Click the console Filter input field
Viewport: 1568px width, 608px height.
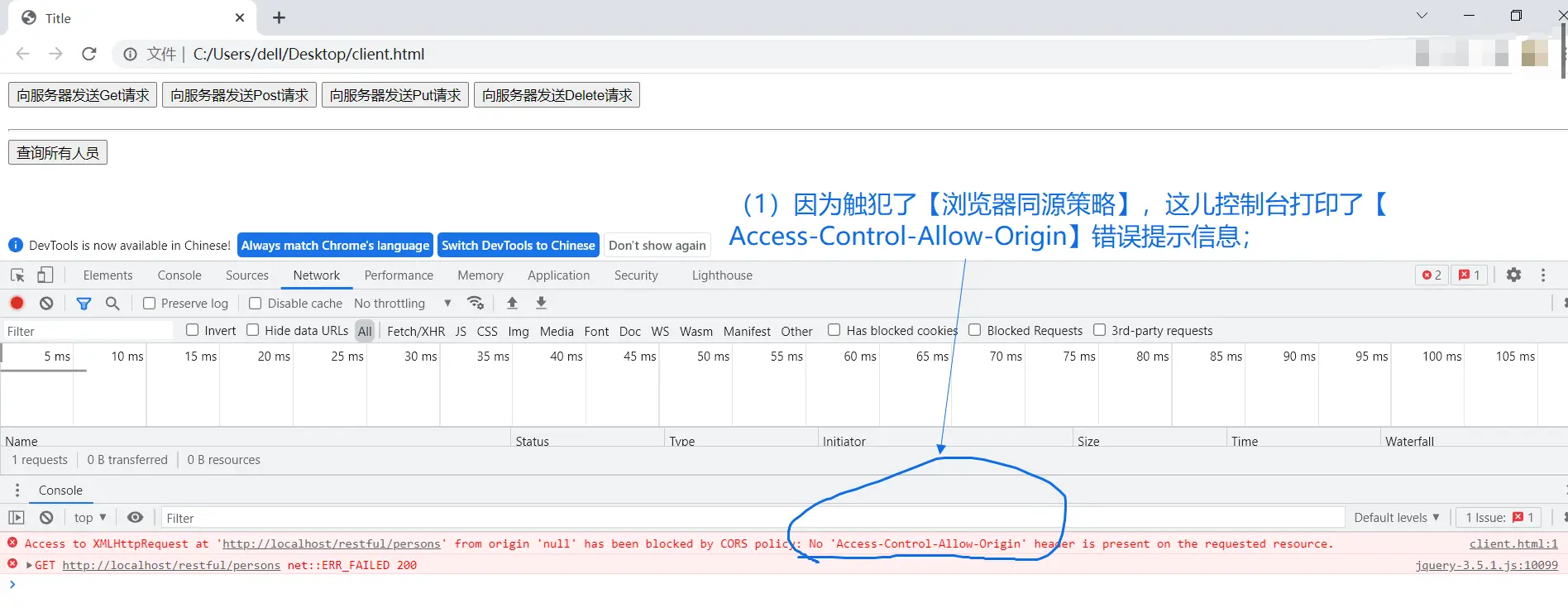(x=744, y=518)
